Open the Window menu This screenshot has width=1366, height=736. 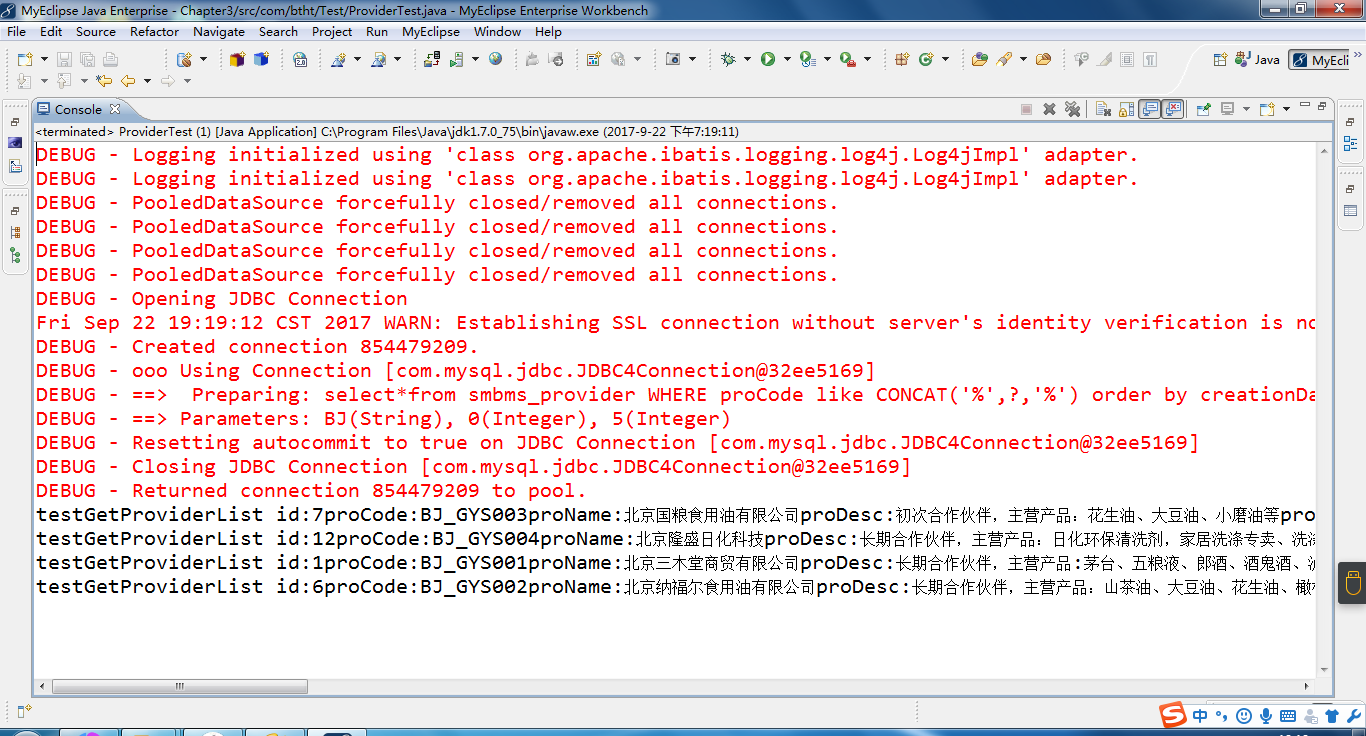pos(497,31)
